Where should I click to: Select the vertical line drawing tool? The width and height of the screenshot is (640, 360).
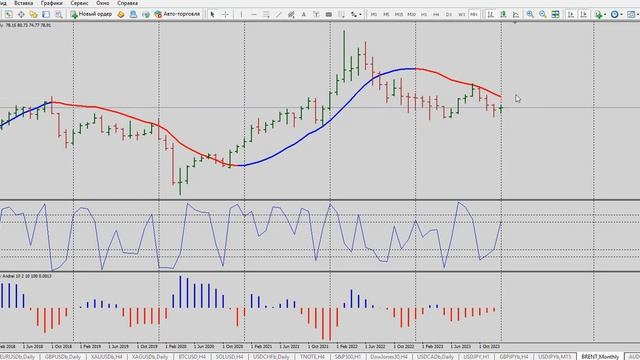(x=241, y=14)
